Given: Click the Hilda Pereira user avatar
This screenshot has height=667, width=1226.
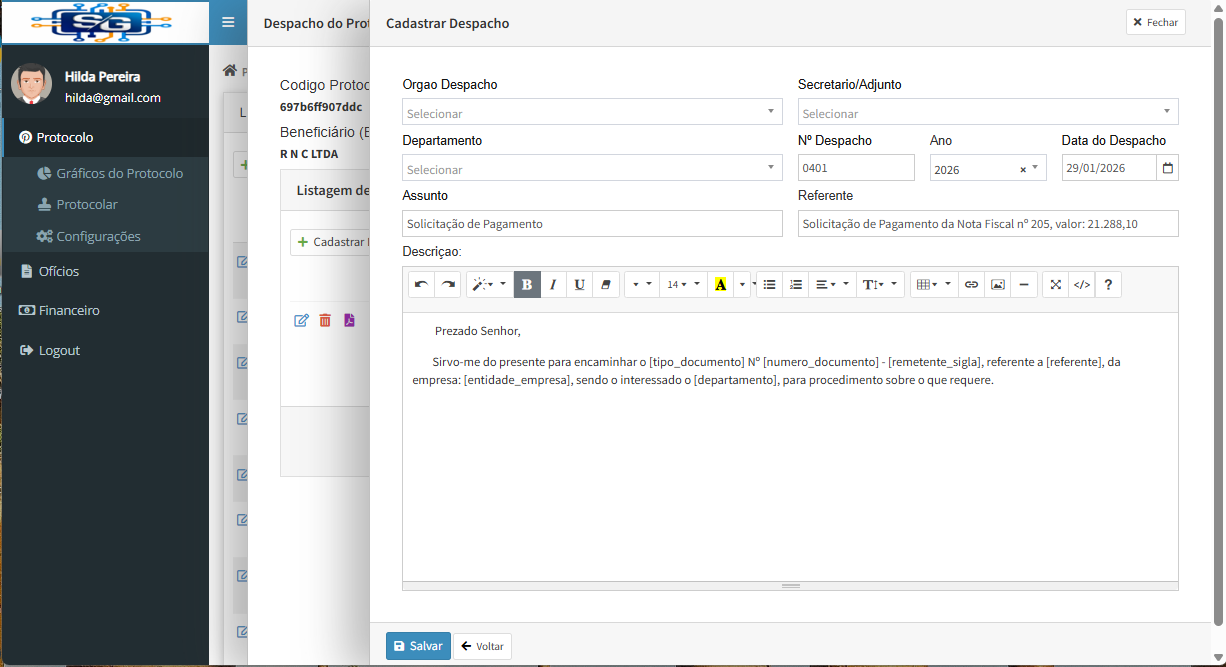Looking at the screenshot, I should tap(31, 85).
